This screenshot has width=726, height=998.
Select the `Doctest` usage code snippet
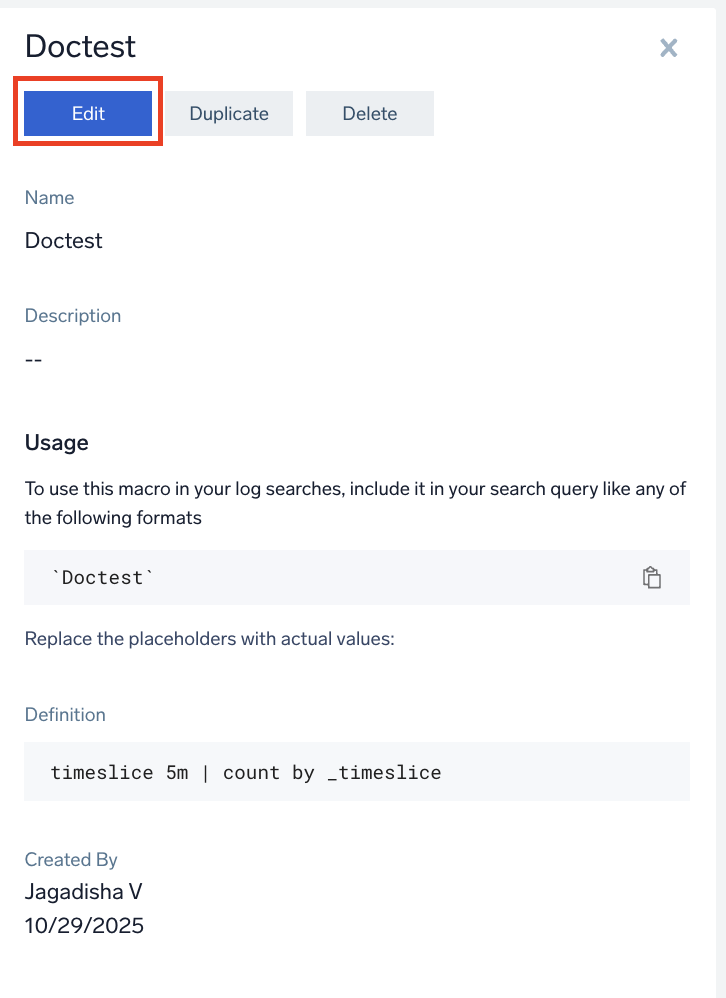pyautogui.click(x=100, y=577)
